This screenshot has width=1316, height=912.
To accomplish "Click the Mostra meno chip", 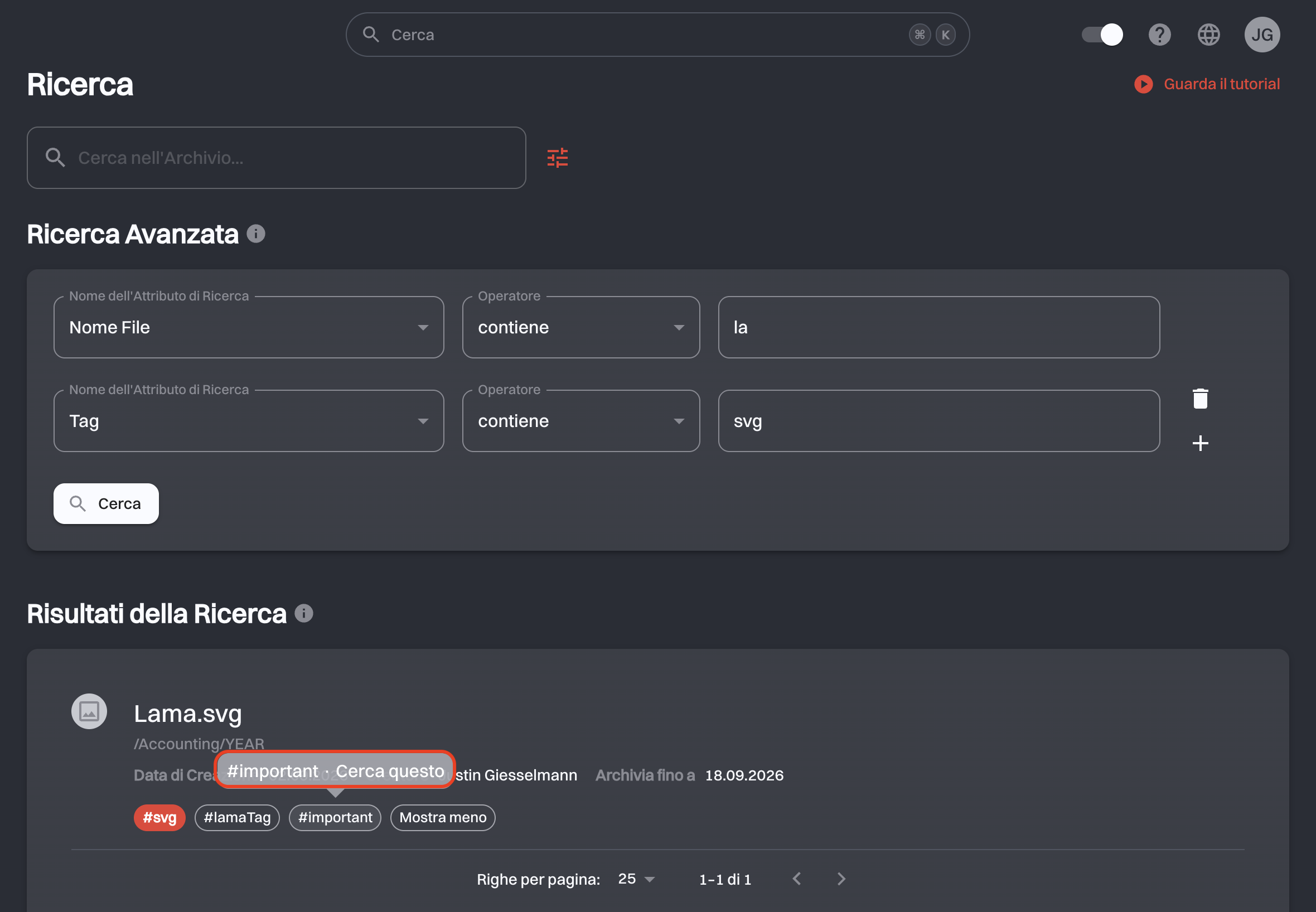I will coord(443,818).
